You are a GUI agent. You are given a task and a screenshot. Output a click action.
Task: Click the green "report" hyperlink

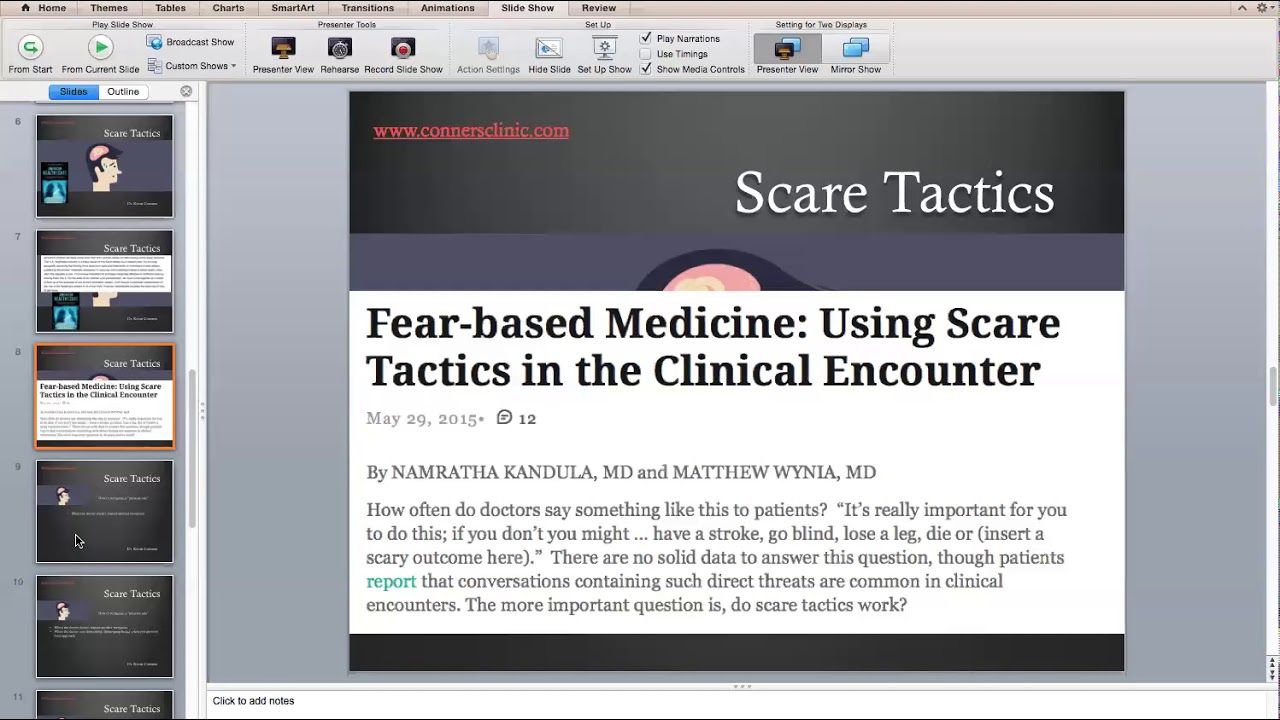tap(391, 581)
